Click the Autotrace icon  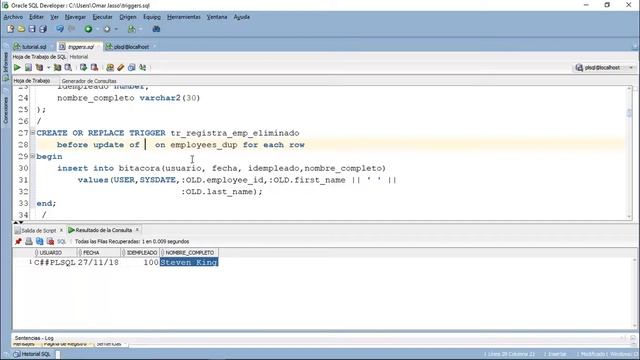[57, 67]
